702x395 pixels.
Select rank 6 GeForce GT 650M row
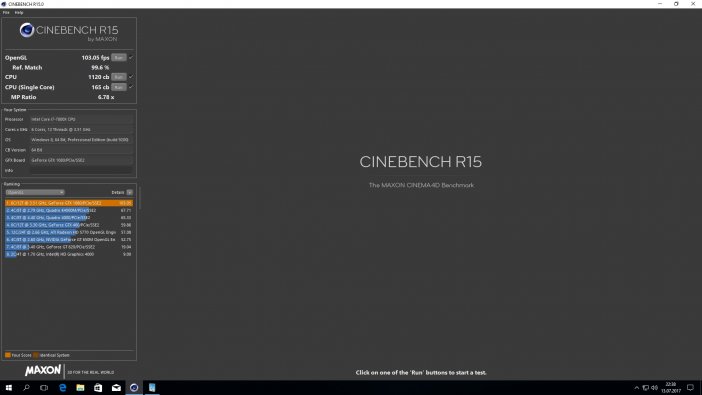point(69,240)
